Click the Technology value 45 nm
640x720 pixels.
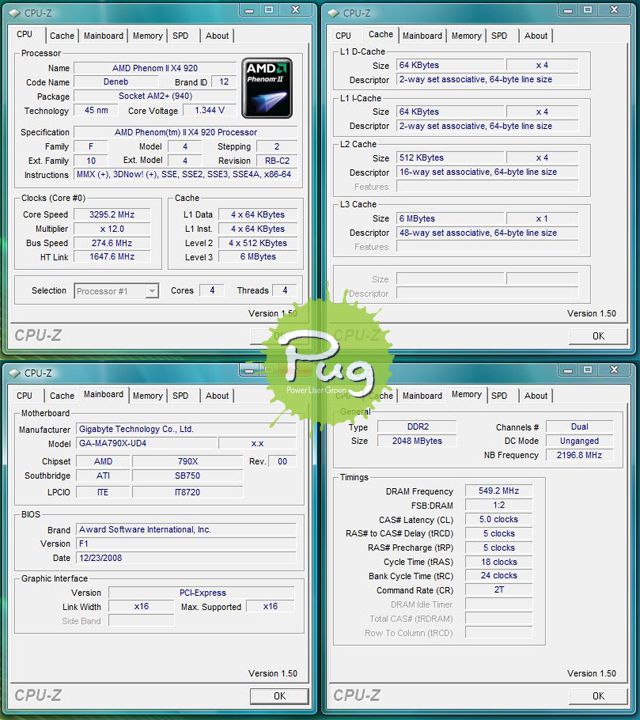pyautogui.click(x=96, y=110)
